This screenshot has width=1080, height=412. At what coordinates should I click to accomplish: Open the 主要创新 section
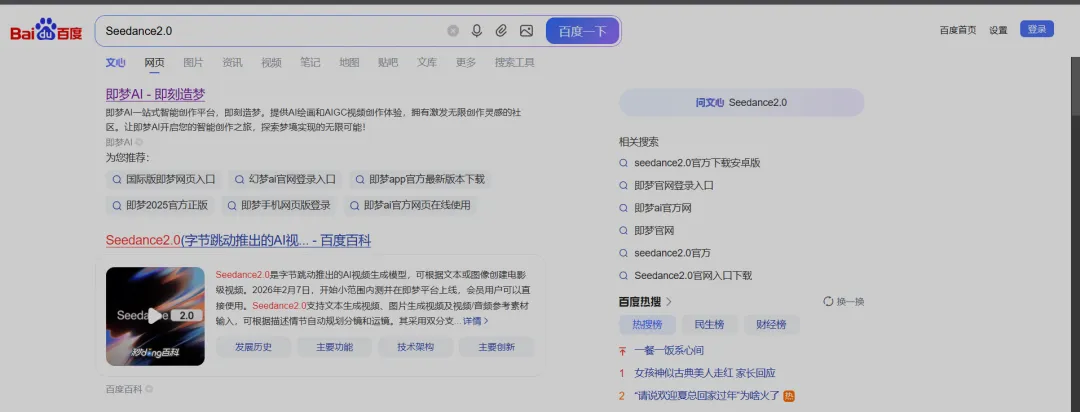(x=497, y=347)
